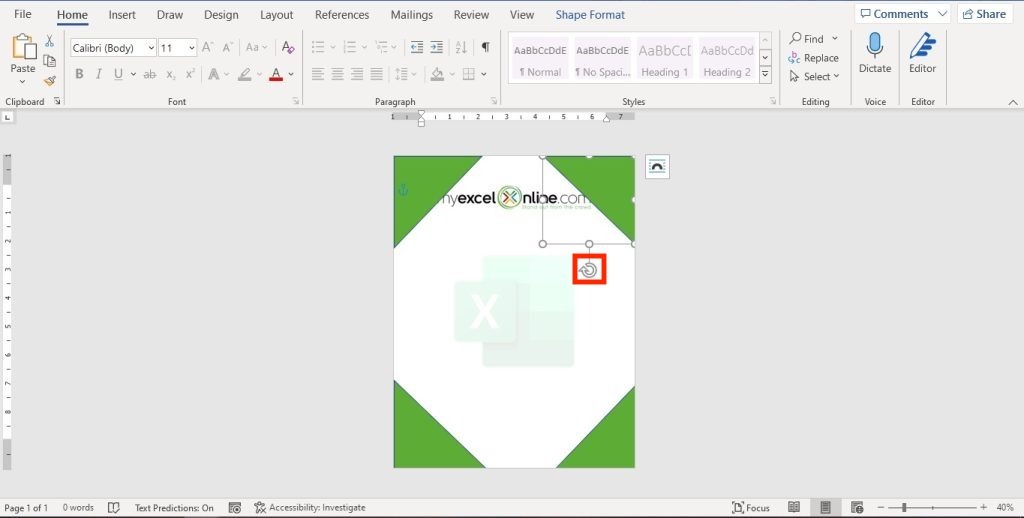Open the File menu

click(x=22, y=14)
